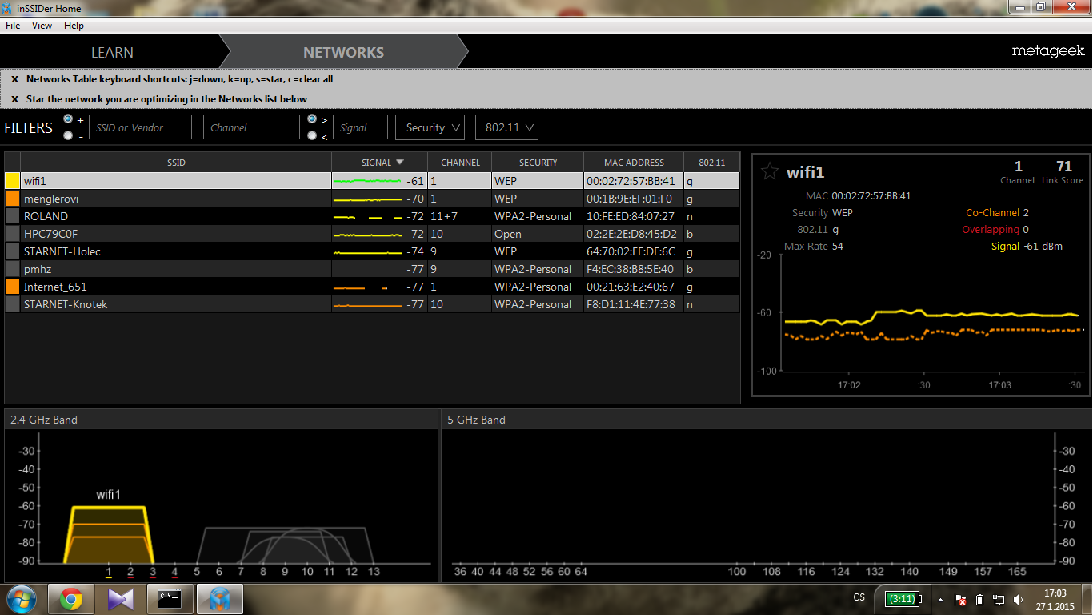Image resolution: width=1092 pixels, height=615 pixels.
Task: Select the HPC79C0F network row
Action: pyautogui.click(x=372, y=233)
